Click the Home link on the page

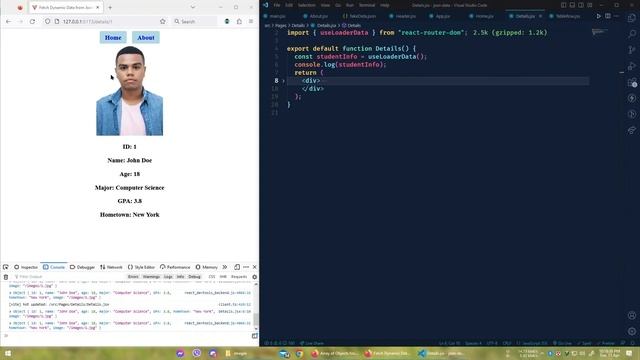click(x=113, y=38)
